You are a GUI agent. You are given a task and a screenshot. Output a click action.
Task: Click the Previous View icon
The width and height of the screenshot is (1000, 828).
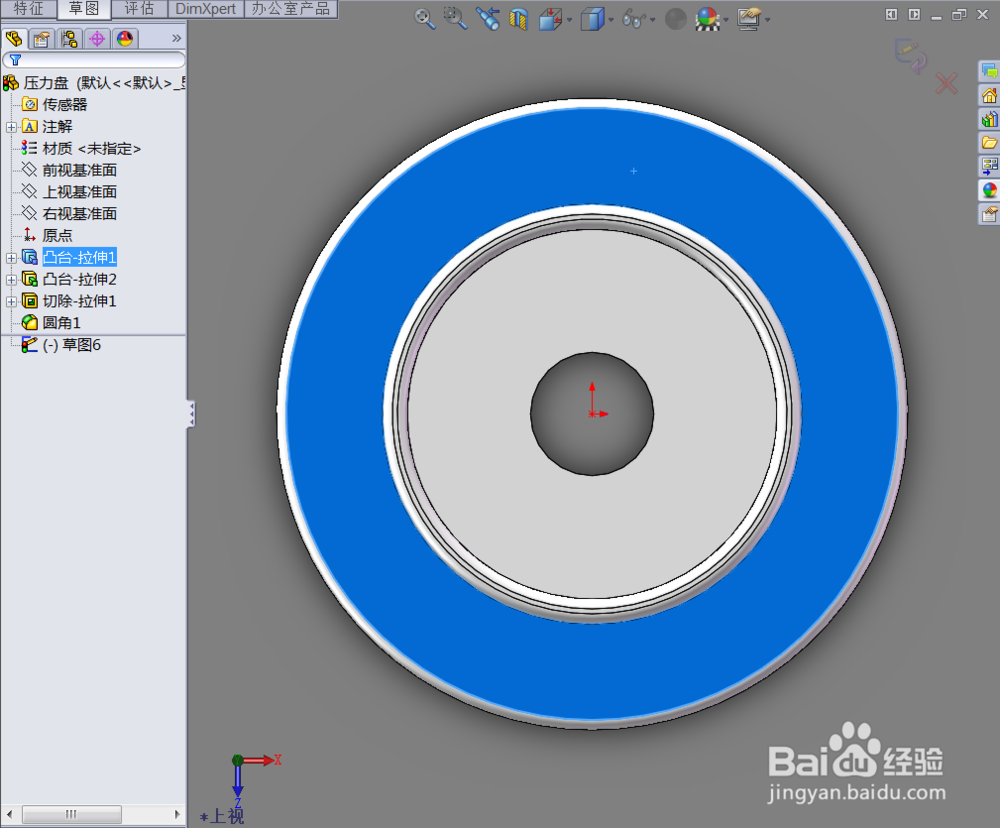pos(488,18)
